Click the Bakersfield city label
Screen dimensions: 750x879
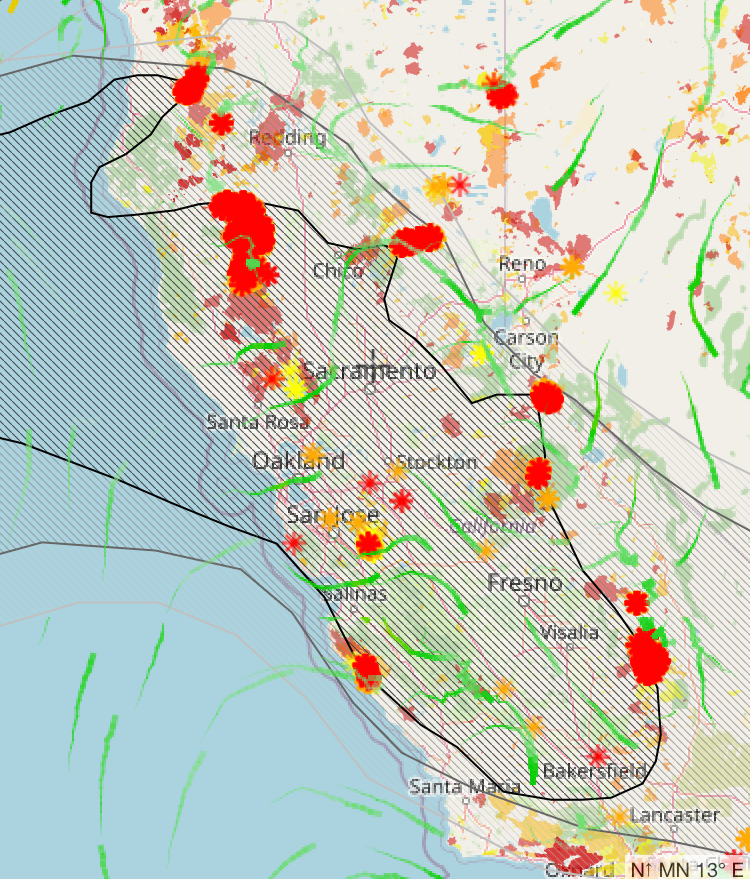click(594, 772)
